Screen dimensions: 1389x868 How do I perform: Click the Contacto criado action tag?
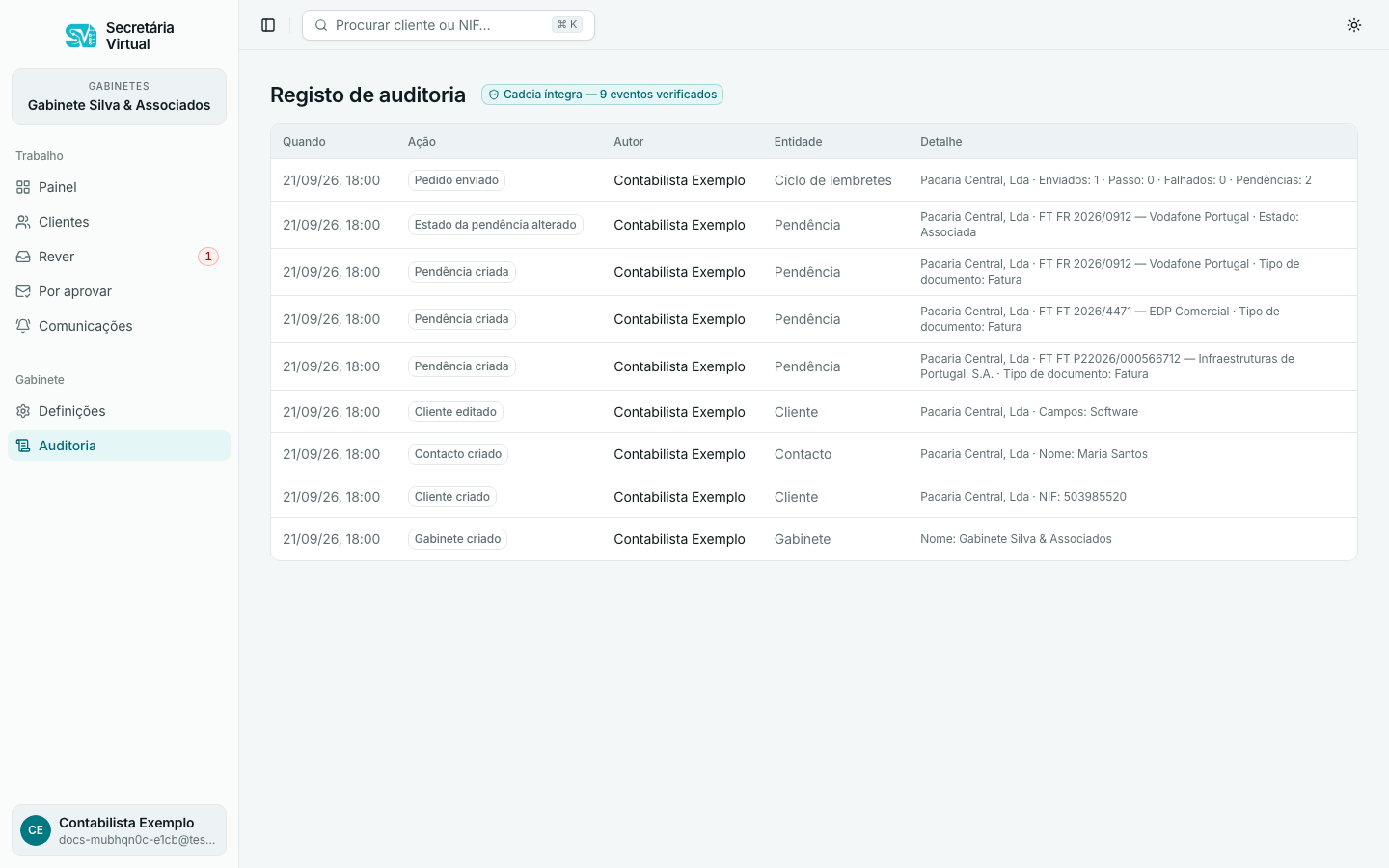458,454
